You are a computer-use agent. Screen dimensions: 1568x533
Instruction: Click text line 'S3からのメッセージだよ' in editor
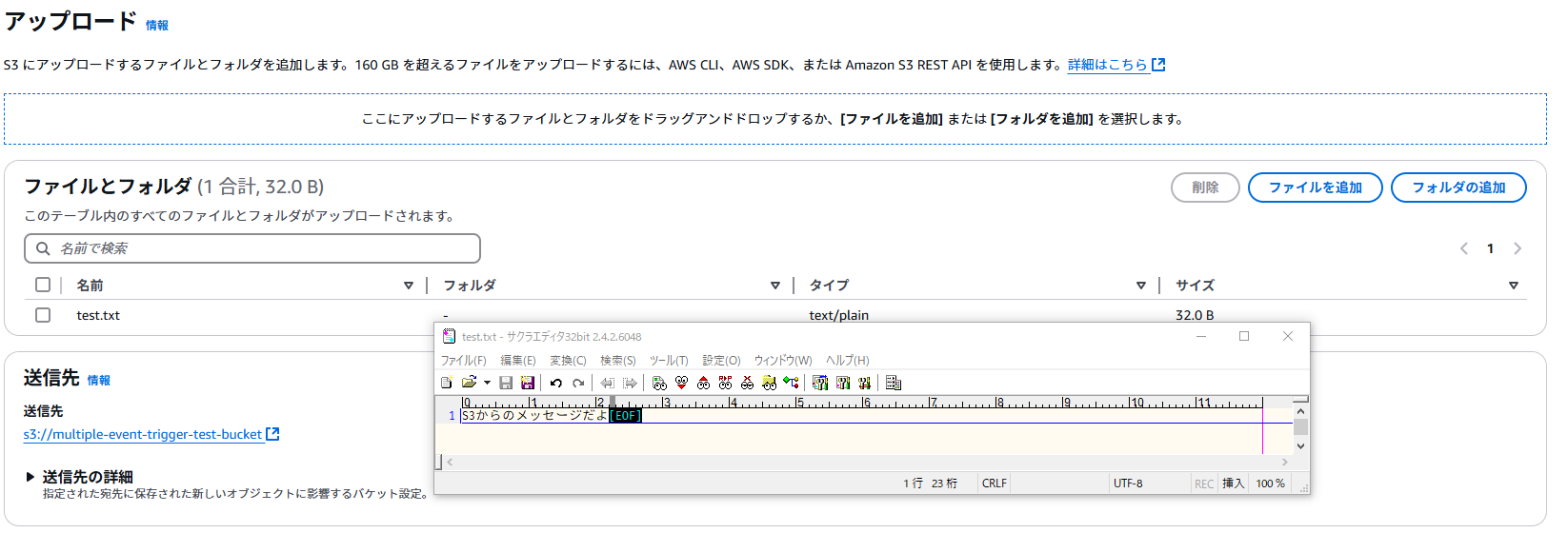coord(534,416)
